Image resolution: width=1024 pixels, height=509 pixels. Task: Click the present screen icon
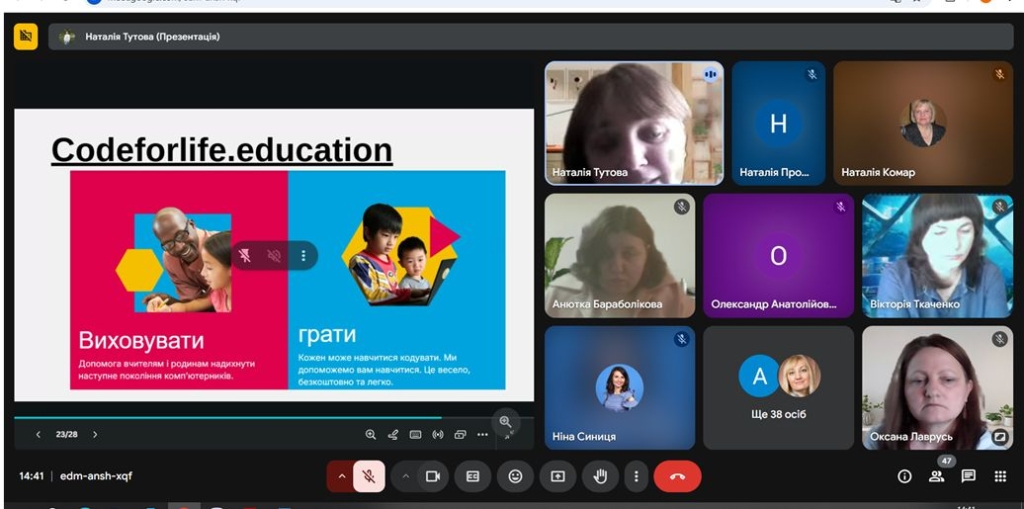pos(558,476)
